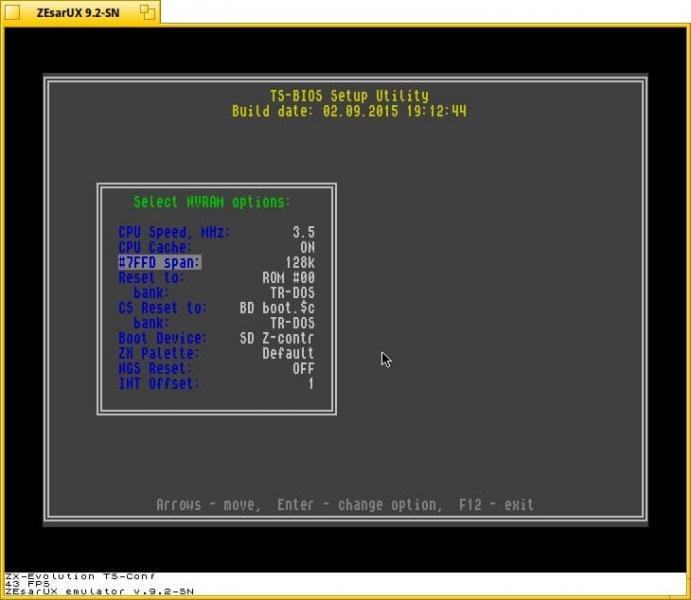Click the "Select NVRAM options:" heading
Viewport: 691px width, 600px height.
[212, 202]
